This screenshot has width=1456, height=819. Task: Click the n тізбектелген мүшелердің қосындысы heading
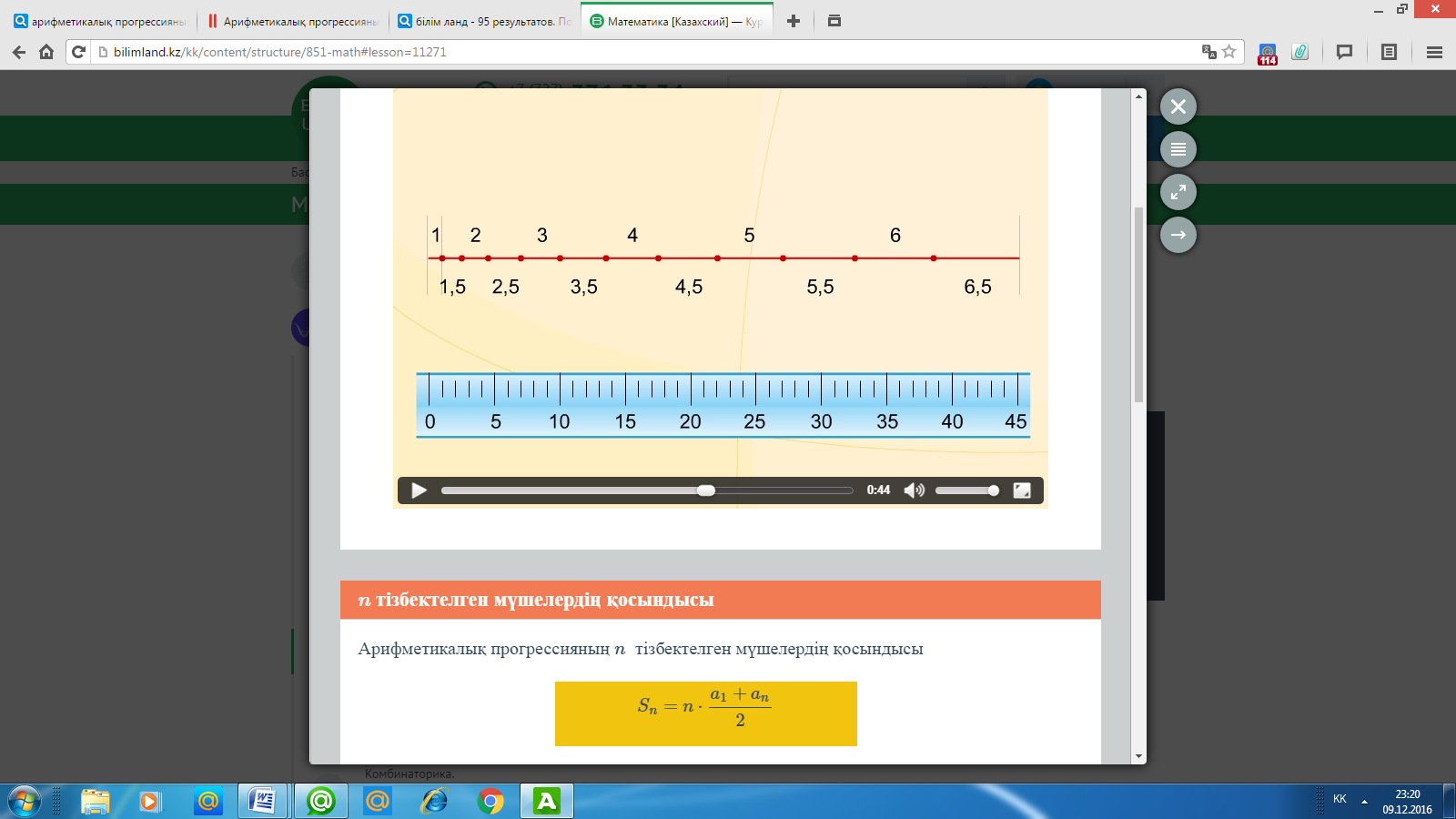click(x=536, y=601)
